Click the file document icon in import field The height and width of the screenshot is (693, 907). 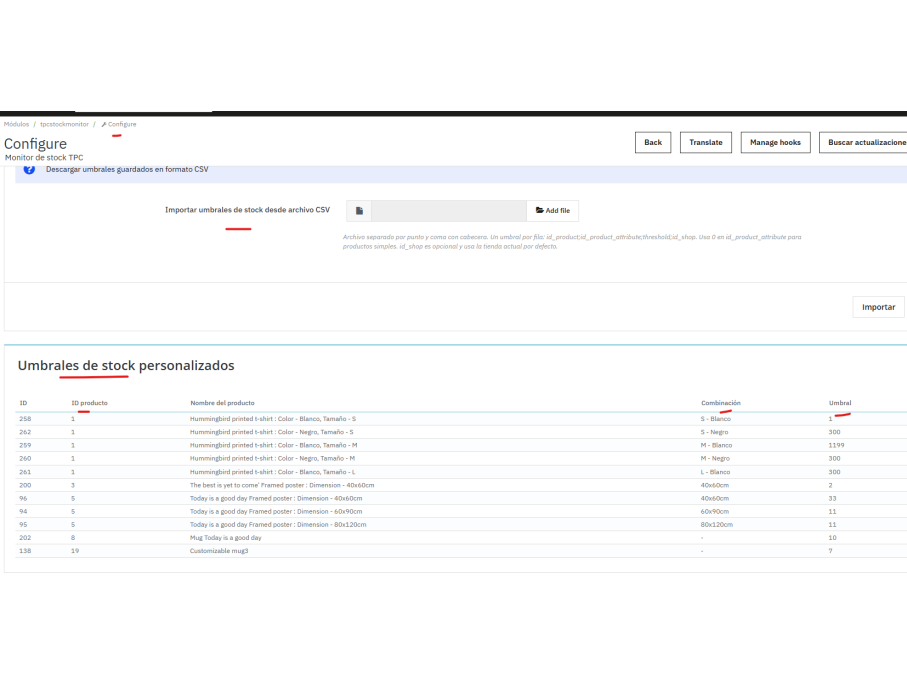click(359, 211)
